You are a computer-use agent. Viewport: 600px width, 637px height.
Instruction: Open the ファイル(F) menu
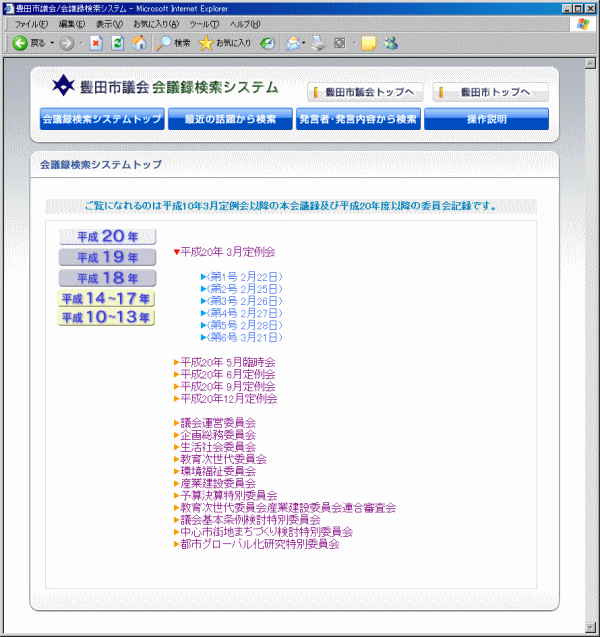coord(31,24)
